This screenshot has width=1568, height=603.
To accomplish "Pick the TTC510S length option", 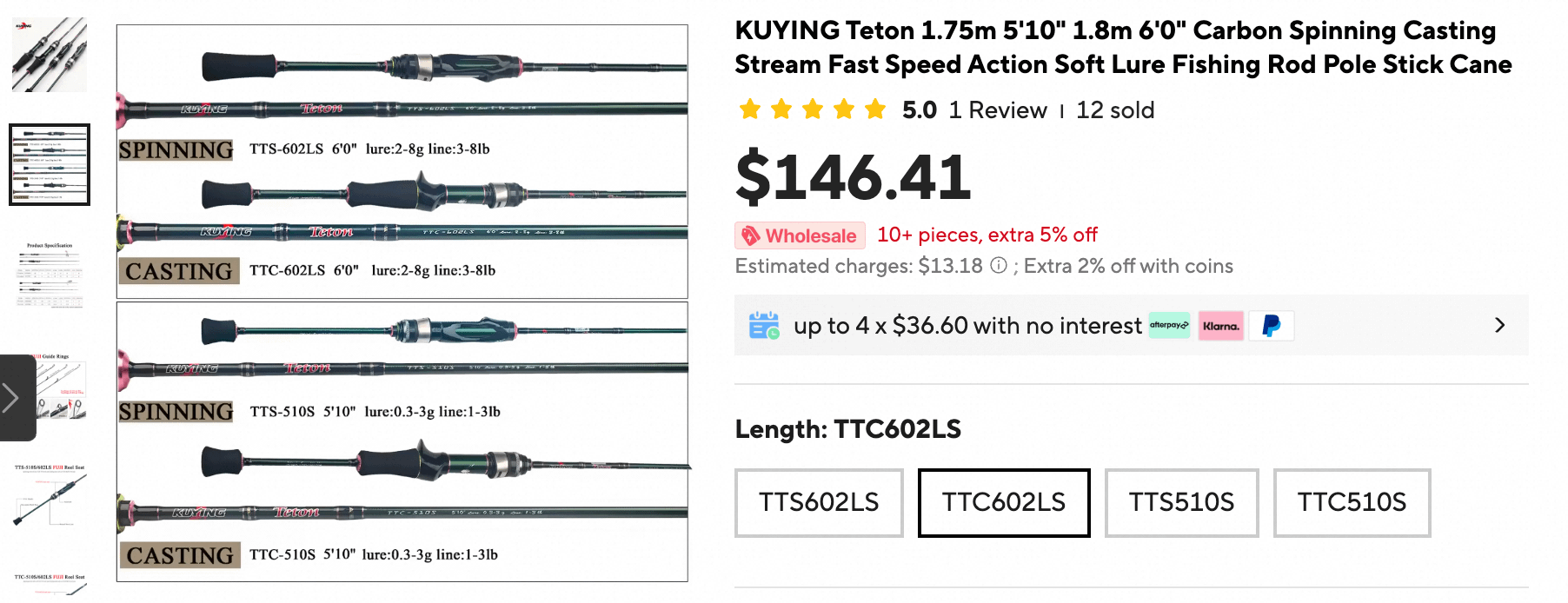I will (x=1352, y=502).
